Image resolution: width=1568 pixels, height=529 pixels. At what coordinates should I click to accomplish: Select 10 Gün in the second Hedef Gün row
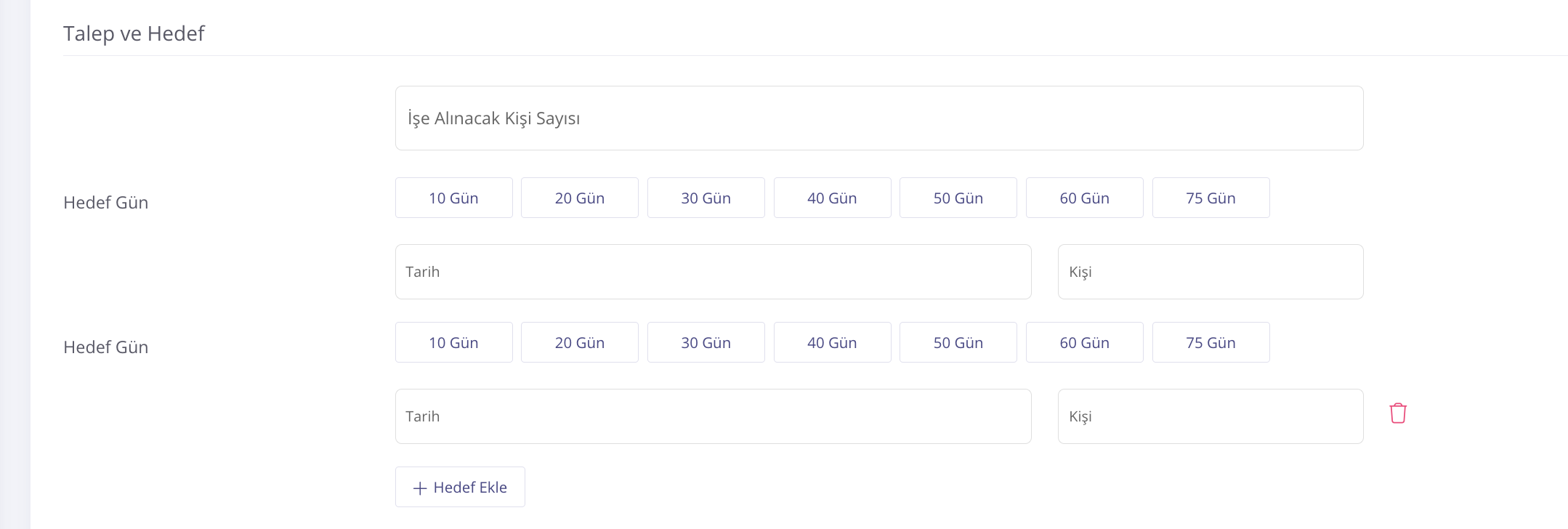(x=454, y=342)
